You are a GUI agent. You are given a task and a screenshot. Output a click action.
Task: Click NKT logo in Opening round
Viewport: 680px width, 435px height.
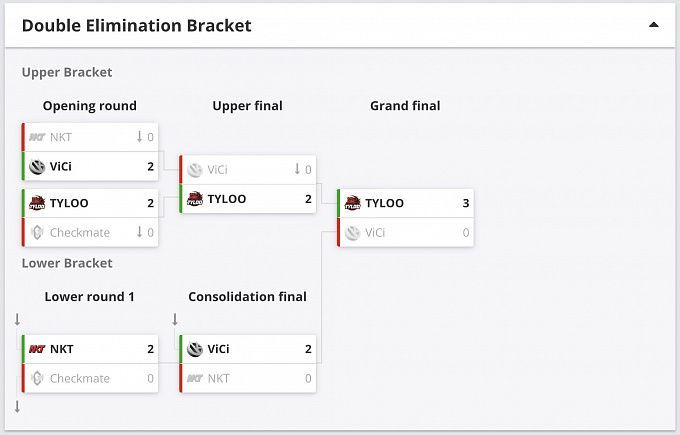coord(37,137)
